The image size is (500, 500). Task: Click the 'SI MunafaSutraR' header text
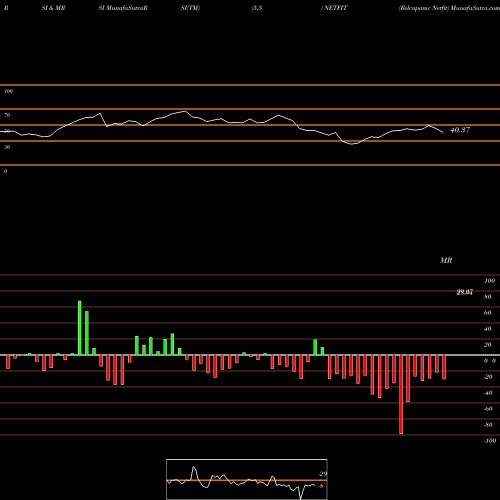[123, 8]
